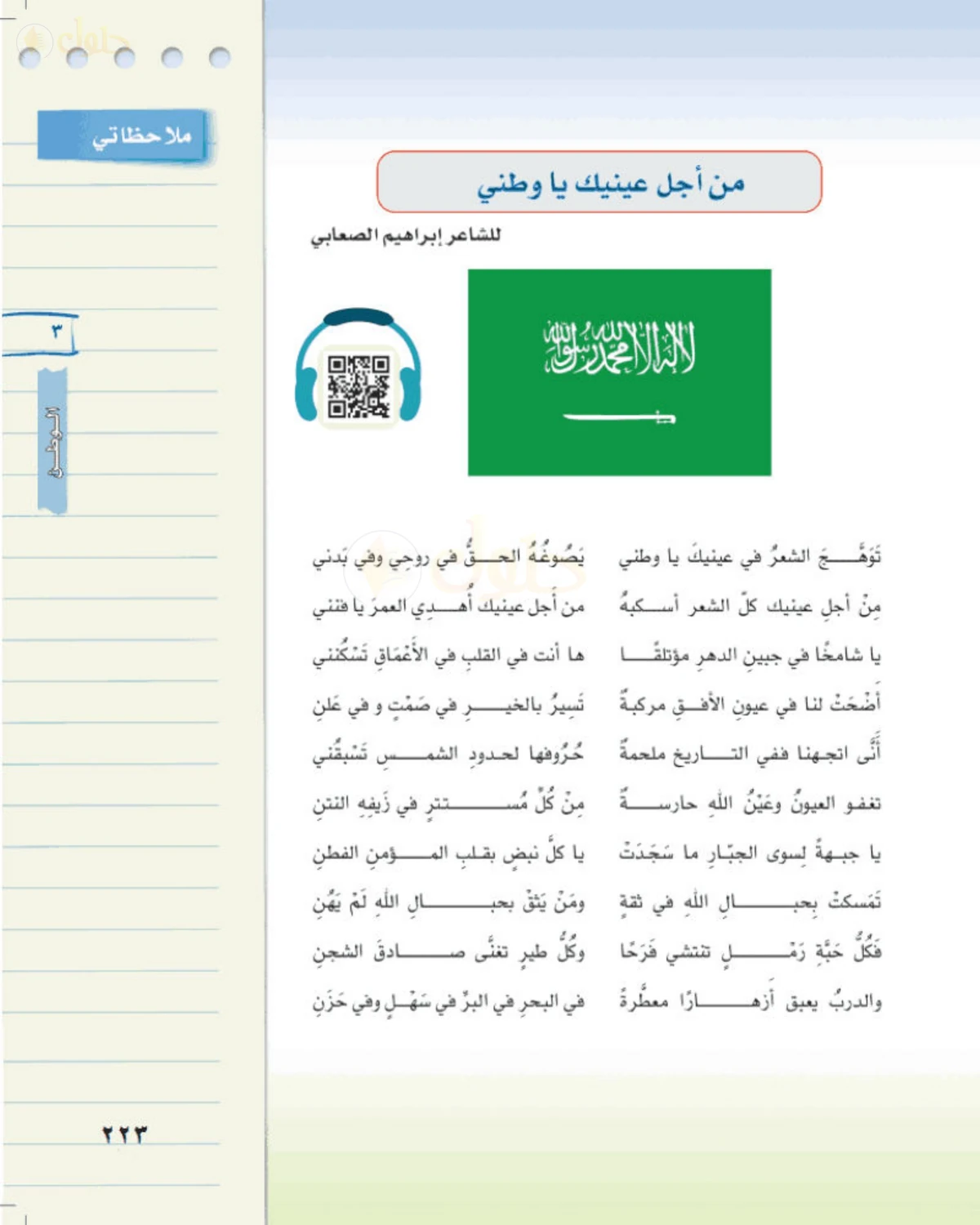The image size is (980, 1225).
Task: Click the QR code inside the headphones
Action: (x=359, y=387)
